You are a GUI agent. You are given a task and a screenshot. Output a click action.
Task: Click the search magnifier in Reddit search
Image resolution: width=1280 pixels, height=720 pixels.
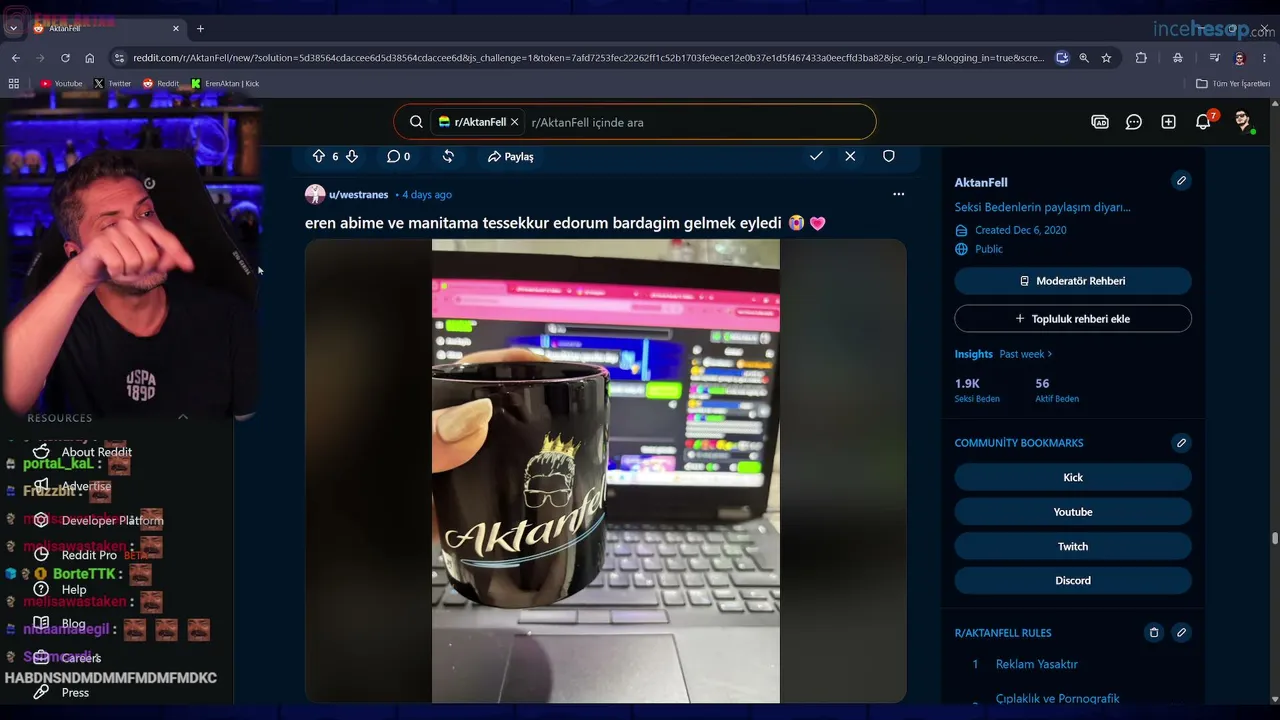click(416, 122)
